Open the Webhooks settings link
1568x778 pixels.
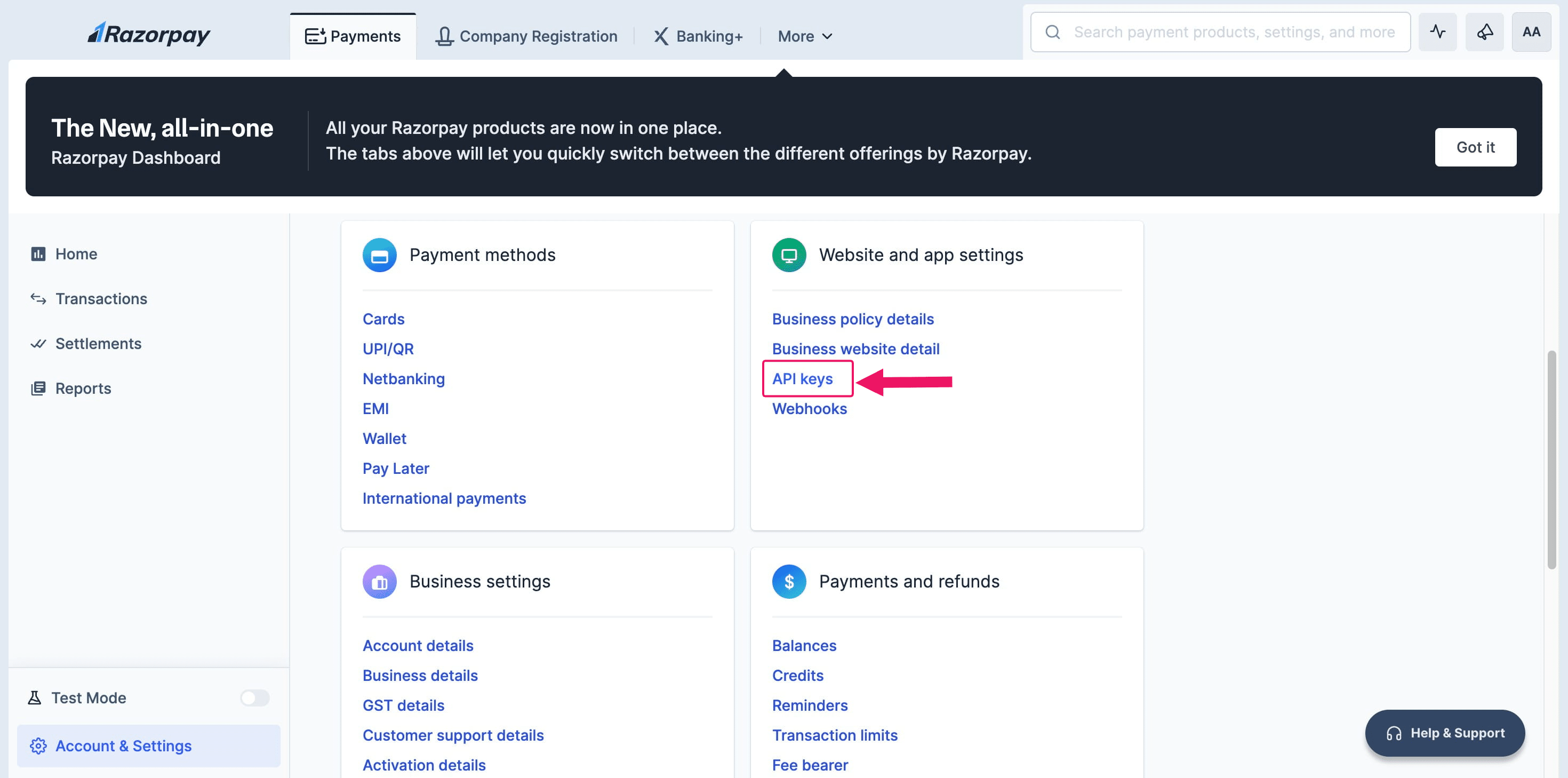(x=809, y=408)
